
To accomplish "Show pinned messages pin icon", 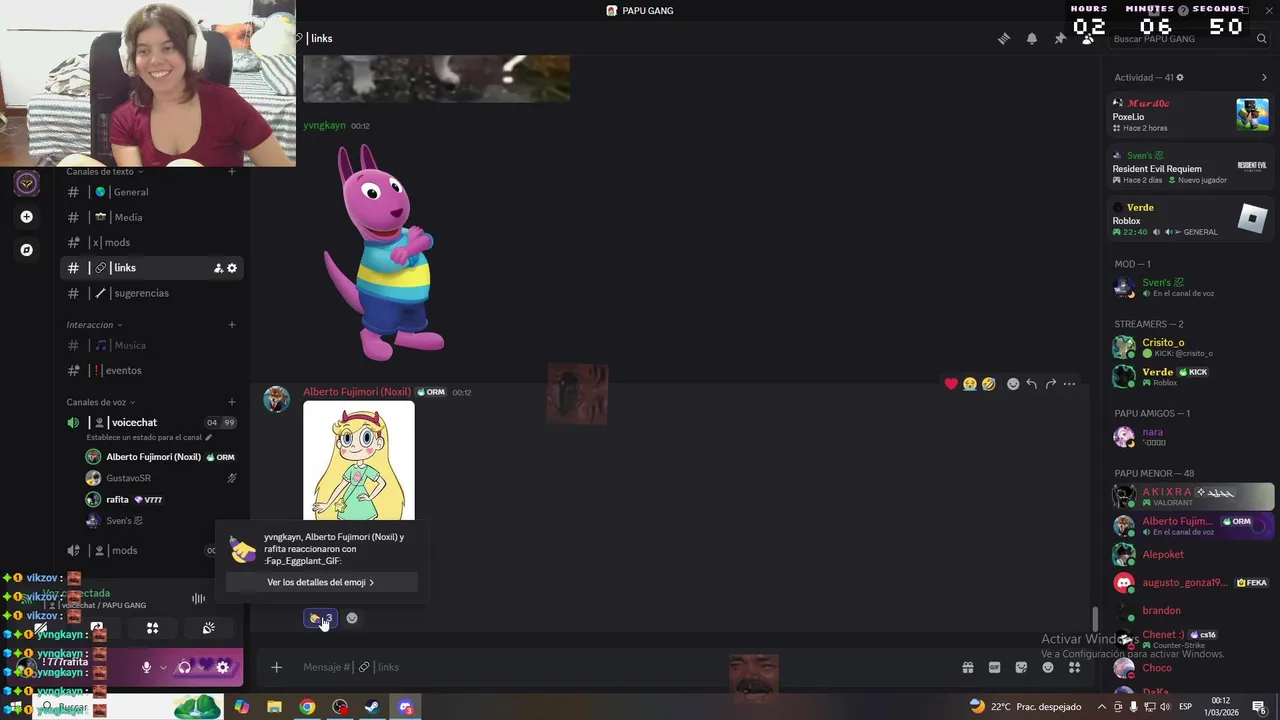I will pos(1060,39).
